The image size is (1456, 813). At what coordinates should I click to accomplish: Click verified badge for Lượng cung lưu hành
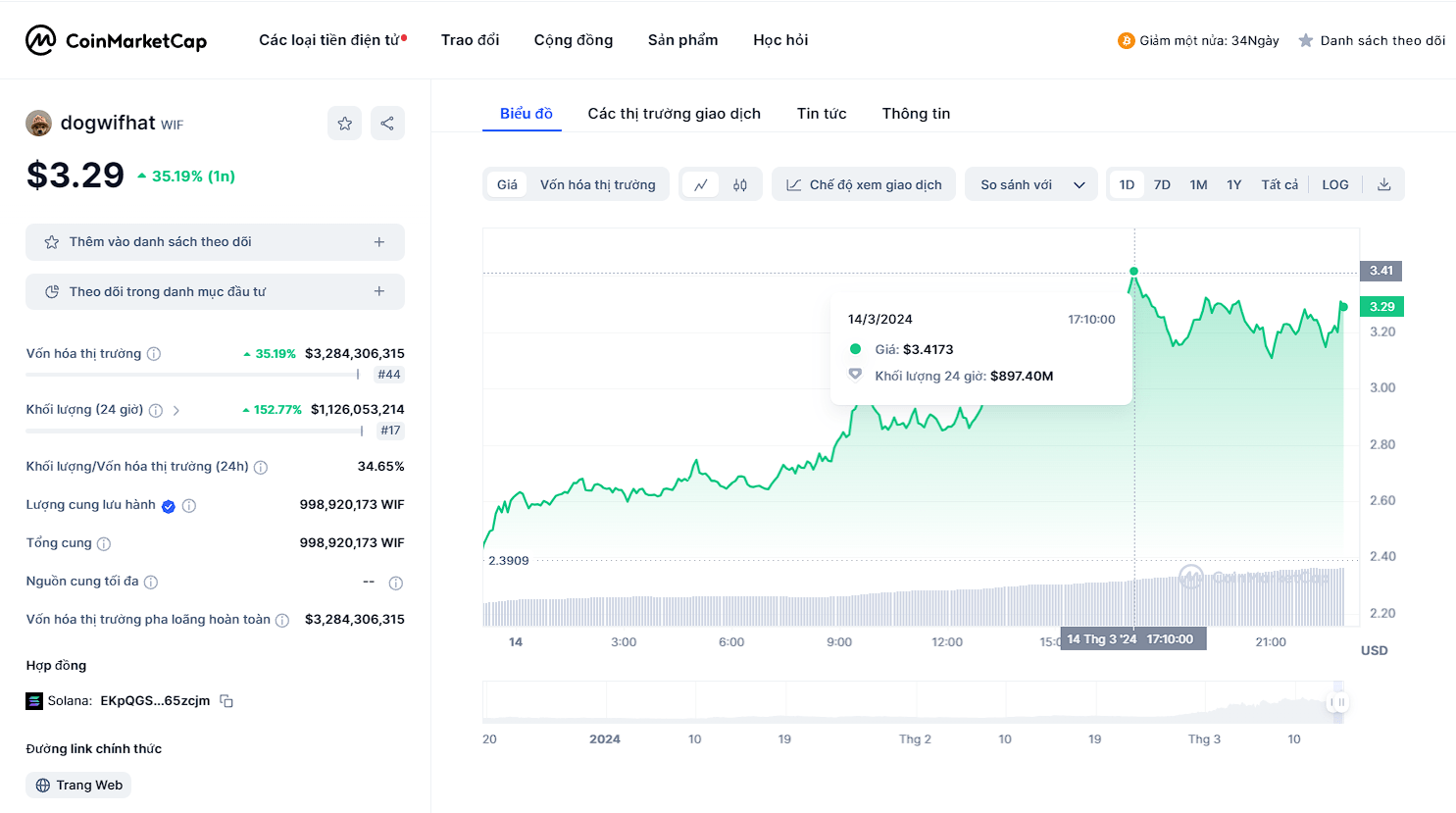169,506
